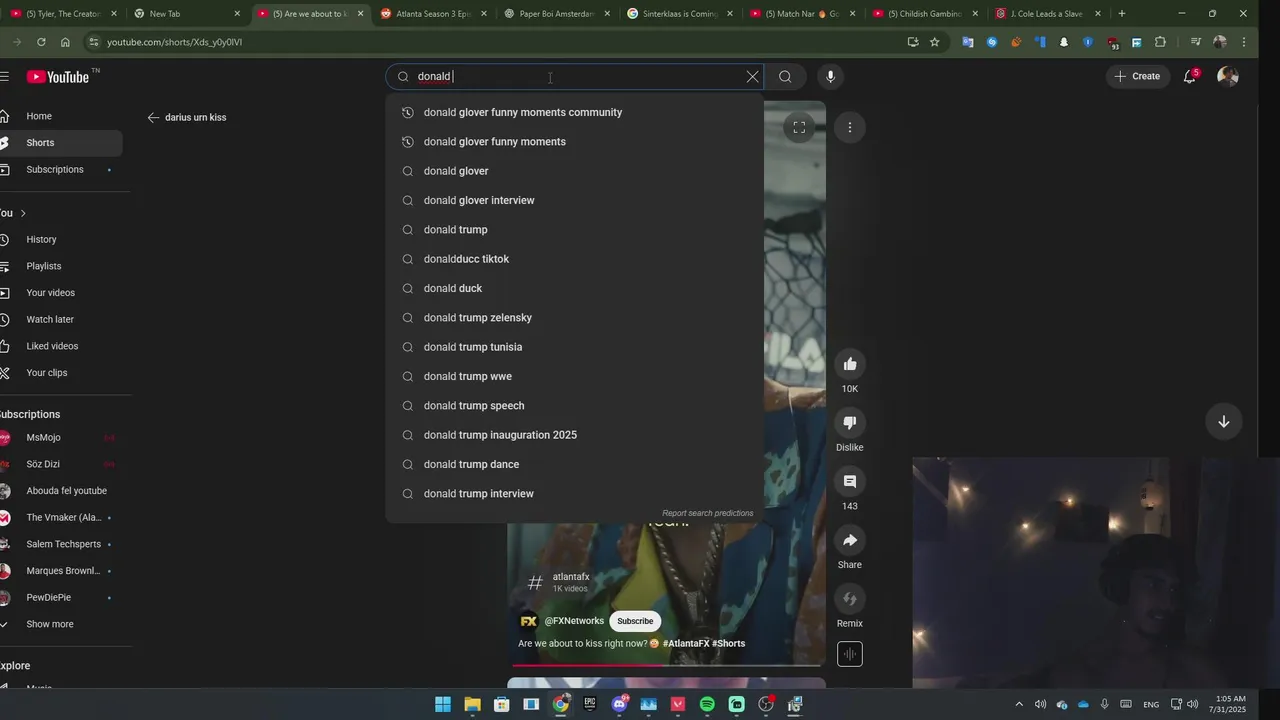Viewport: 1280px width, 720px height.
Task: Open Discord from the taskbar
Action: click(619, 704)
